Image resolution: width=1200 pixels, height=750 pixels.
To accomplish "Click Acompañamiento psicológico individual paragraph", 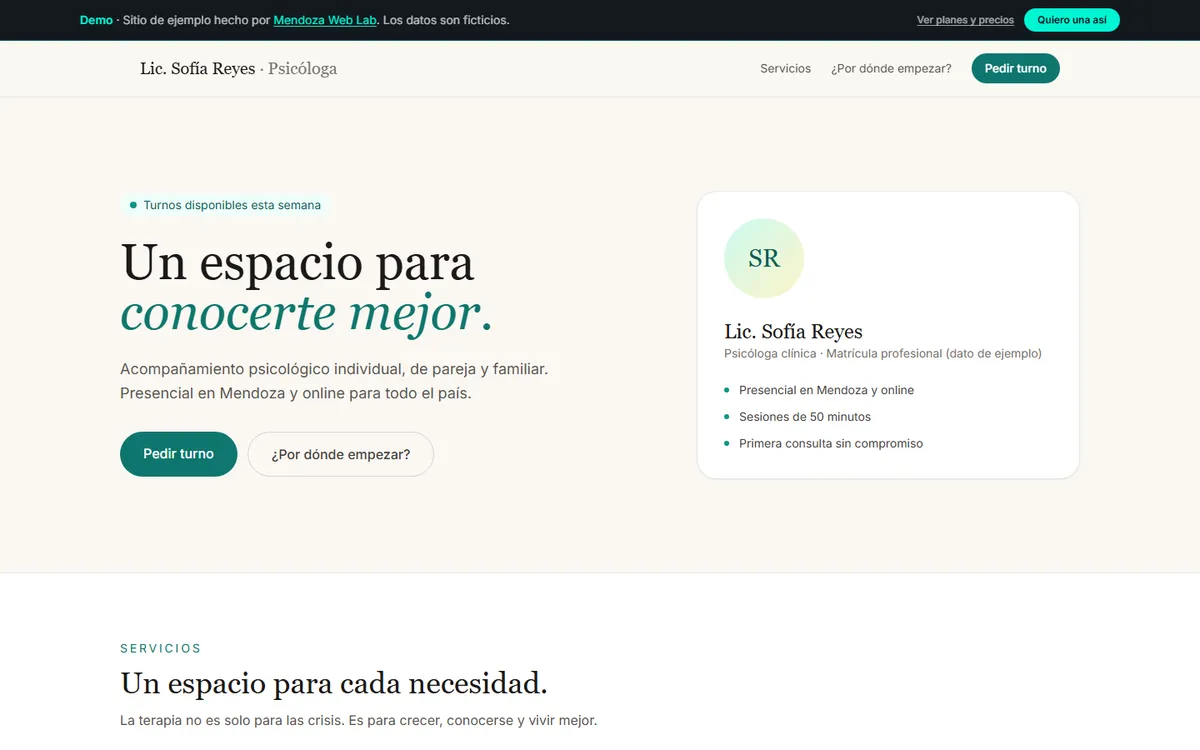I will point(334,381).
